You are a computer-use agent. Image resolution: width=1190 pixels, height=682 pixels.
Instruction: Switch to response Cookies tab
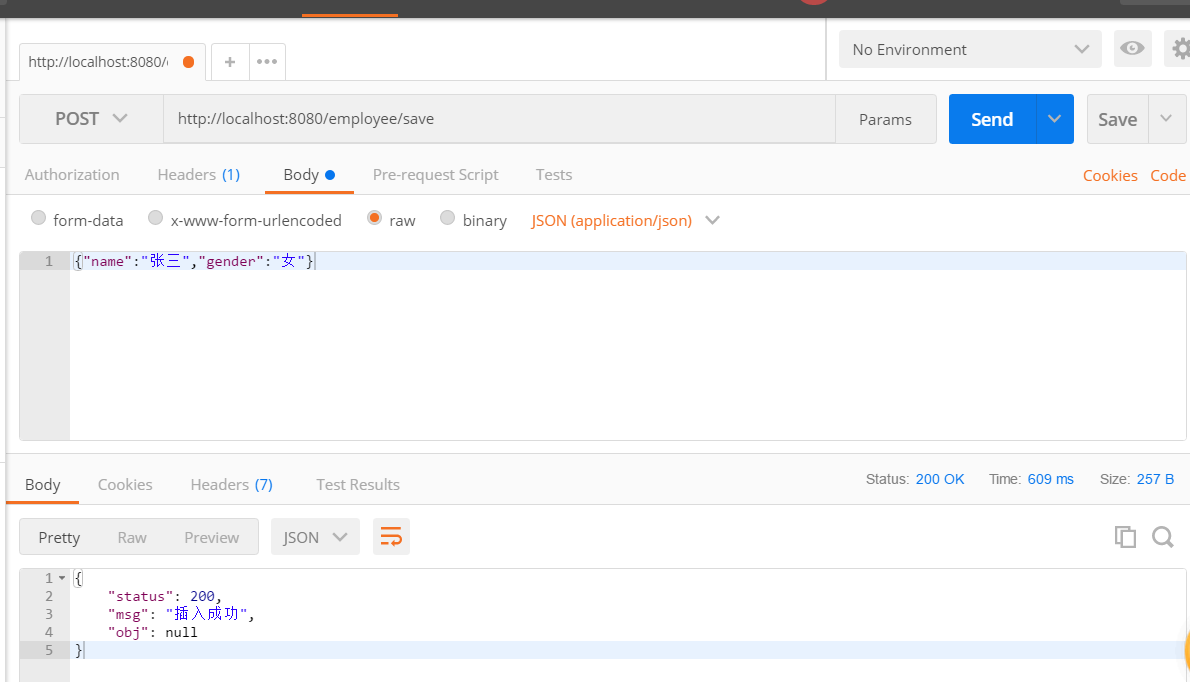click(x=125, y=485)
